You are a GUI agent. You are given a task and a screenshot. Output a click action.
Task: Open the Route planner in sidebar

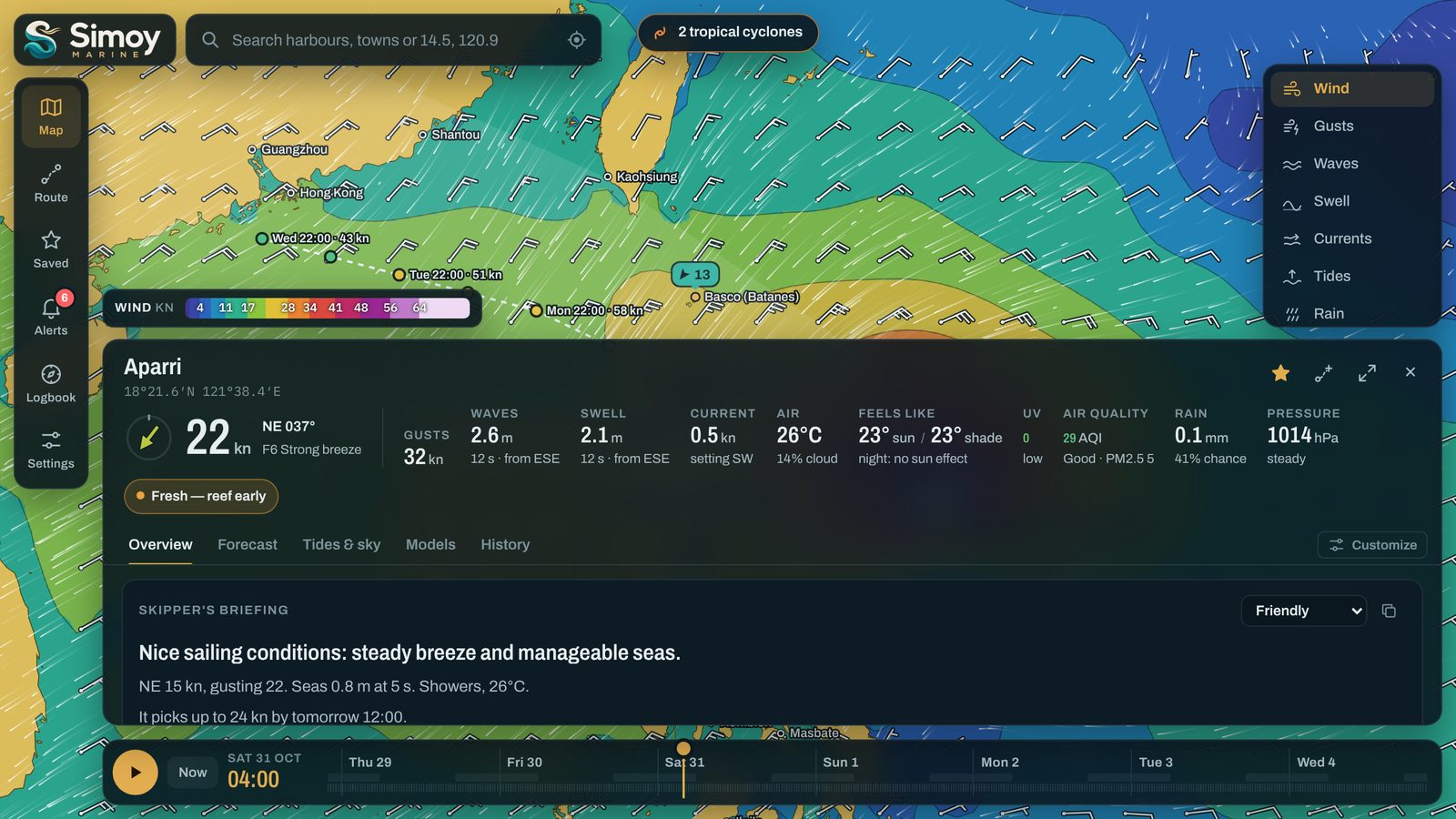click(51, 183)
